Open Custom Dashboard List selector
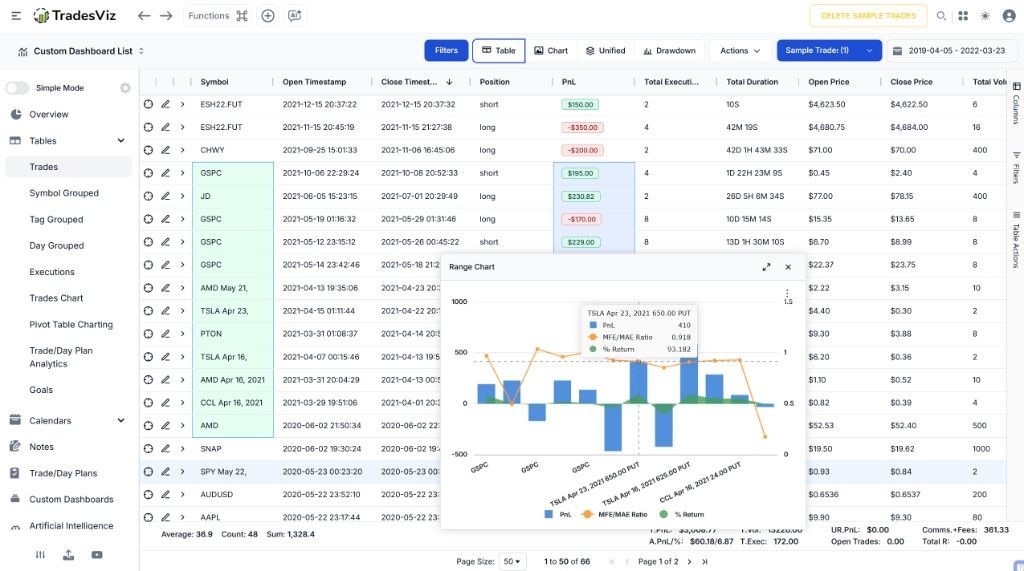 point(80,51)
